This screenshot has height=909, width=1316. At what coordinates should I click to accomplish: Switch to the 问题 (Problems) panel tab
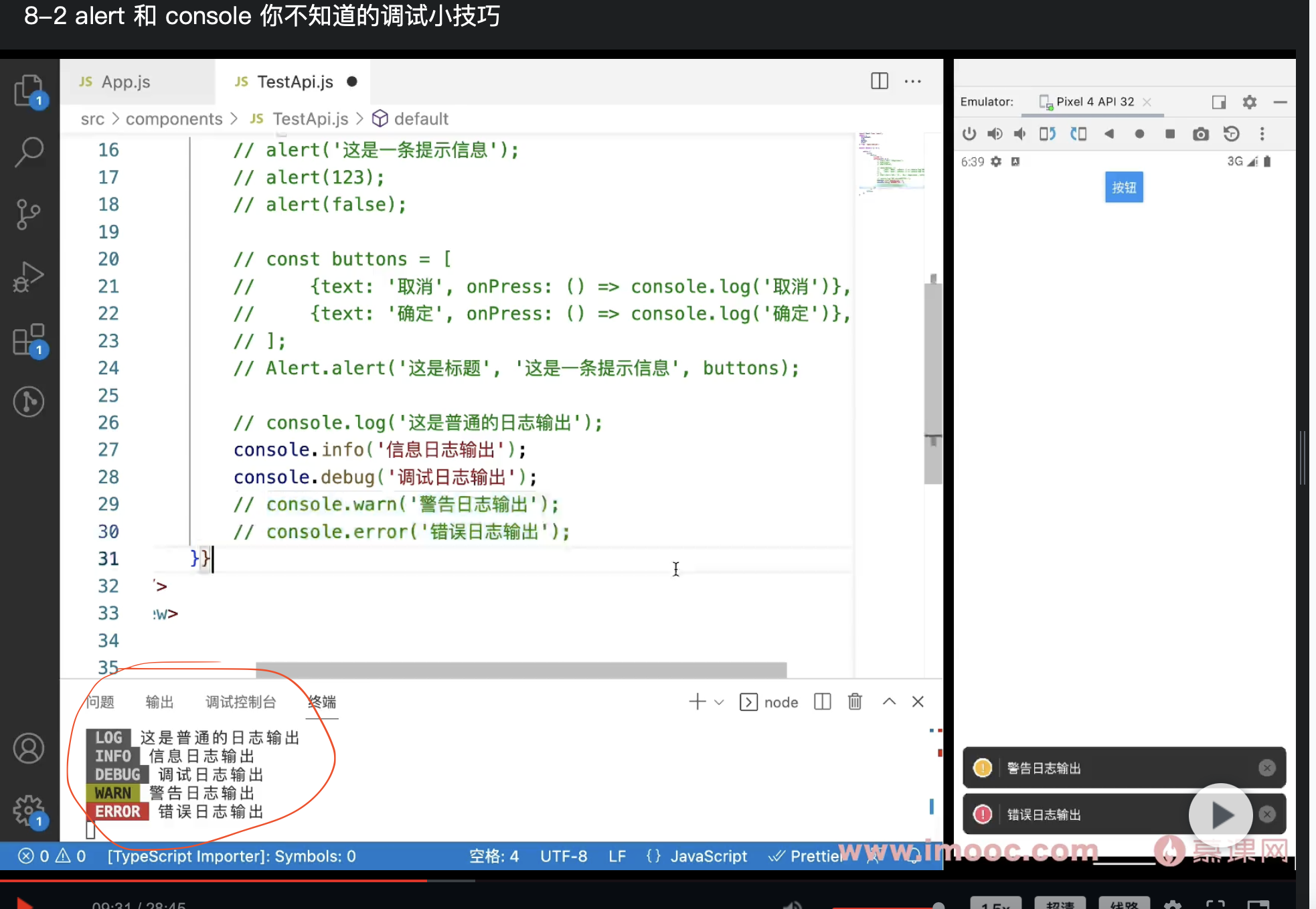pyautogui.click(x=100, y=701)
